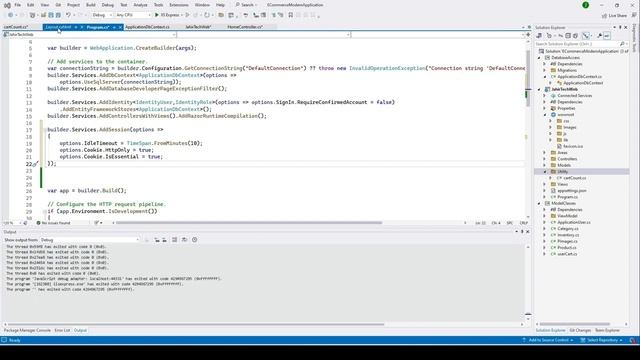Click Clear All icon in Output toolbar

(174, 240)
